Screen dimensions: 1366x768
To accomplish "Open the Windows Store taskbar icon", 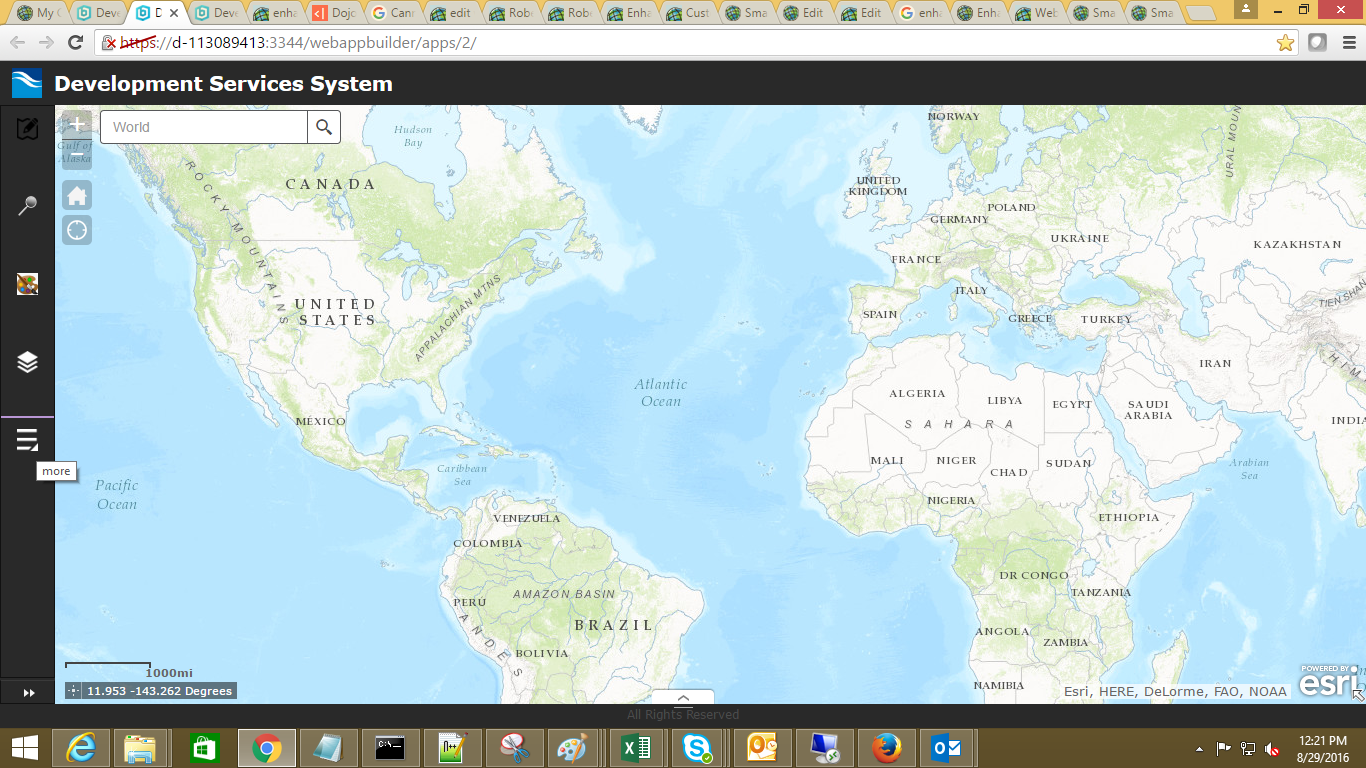I will [x=203, y=748].
